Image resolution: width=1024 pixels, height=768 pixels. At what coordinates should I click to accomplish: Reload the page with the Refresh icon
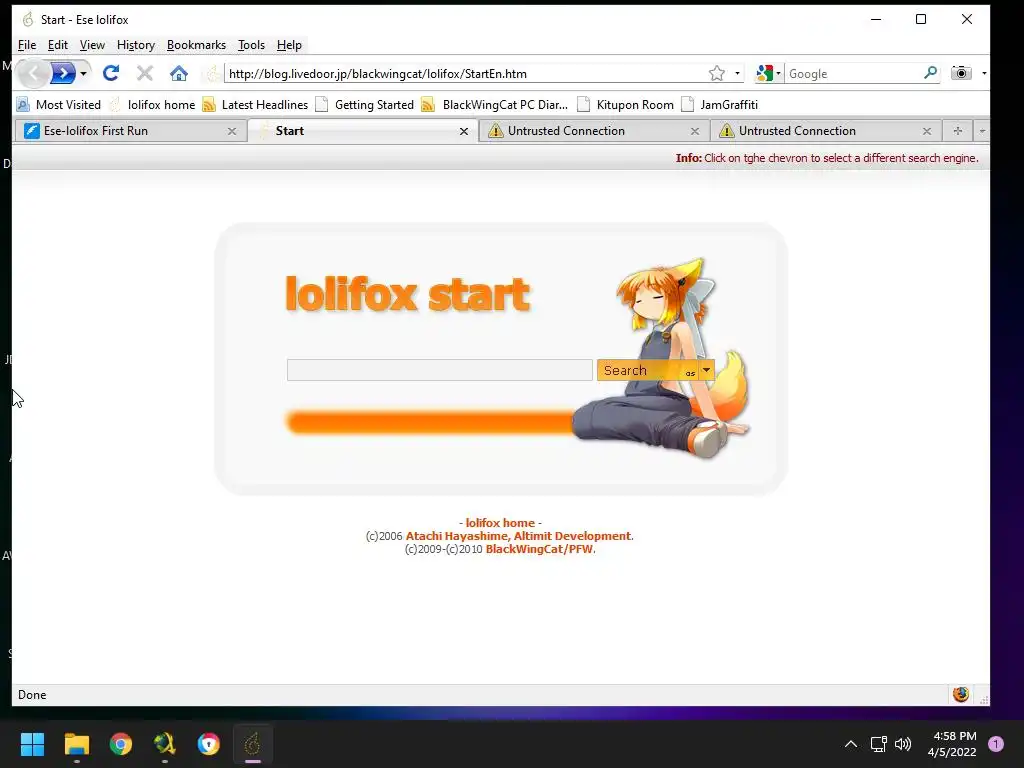click(x=111, y=73)
